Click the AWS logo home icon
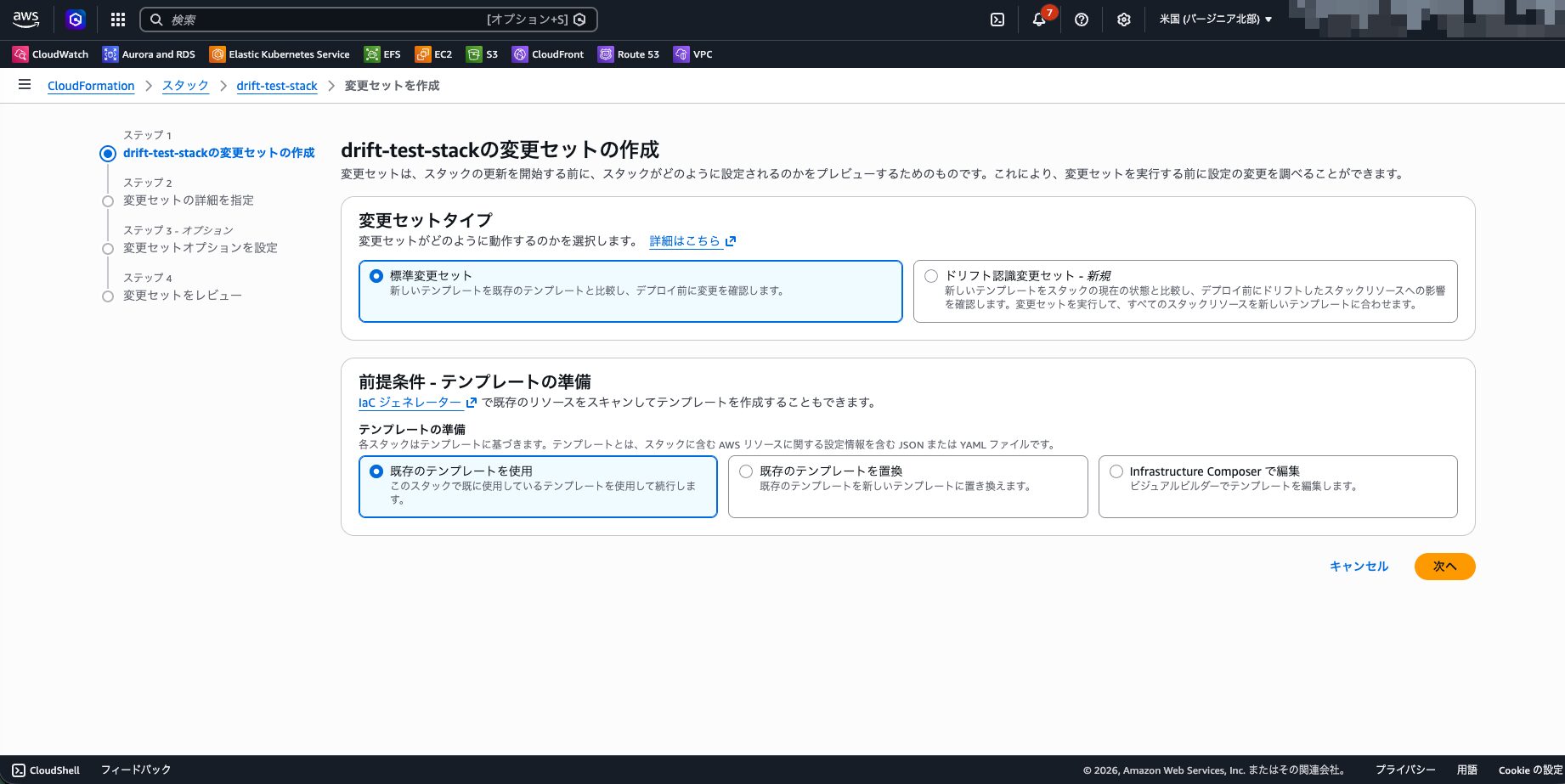 point(25,19)
